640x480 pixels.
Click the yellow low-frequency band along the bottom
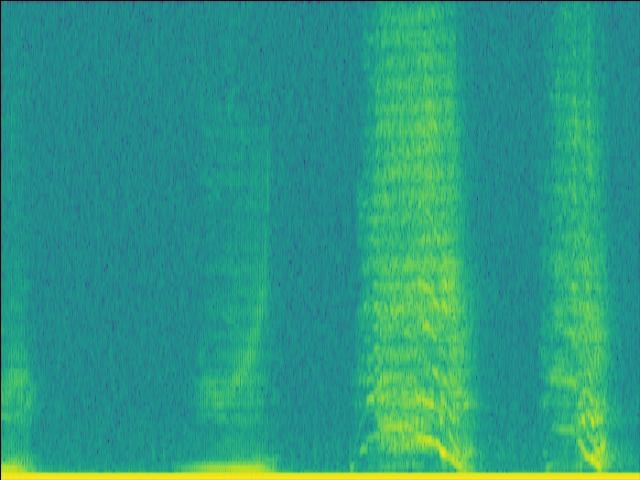(x=320, y=474)
